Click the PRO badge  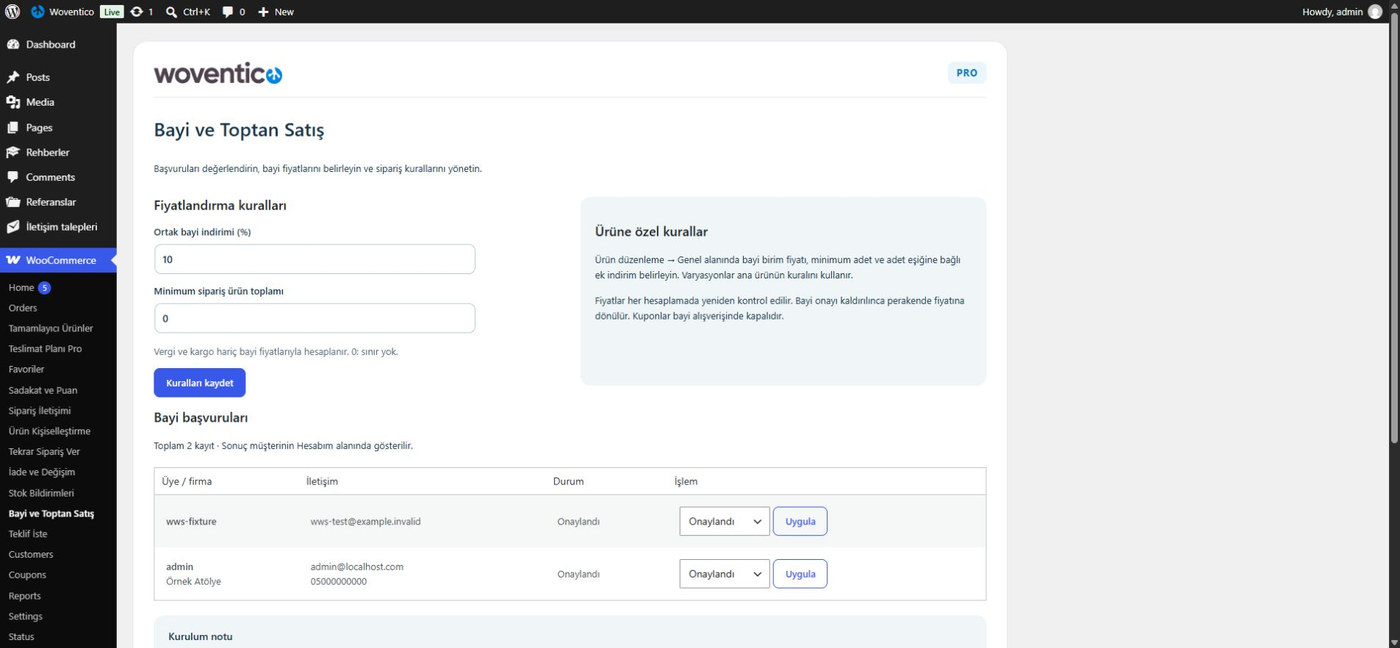click(x=967, y=73)
